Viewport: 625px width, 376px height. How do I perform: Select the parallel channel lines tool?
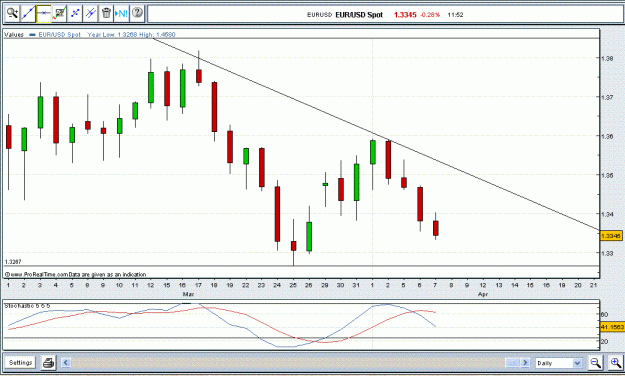(x=90, y=14)
